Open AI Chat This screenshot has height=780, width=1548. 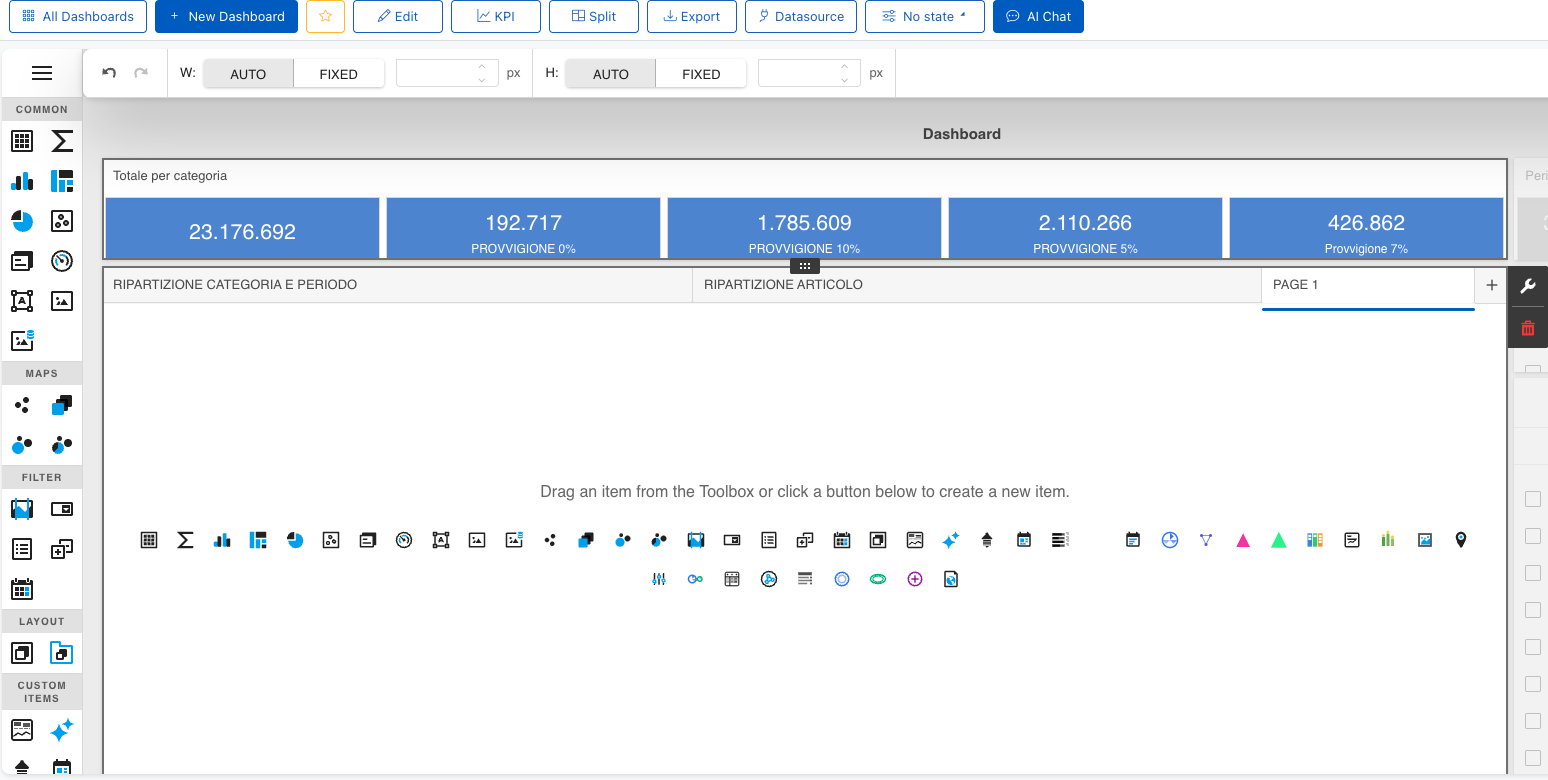point(1038,16)
